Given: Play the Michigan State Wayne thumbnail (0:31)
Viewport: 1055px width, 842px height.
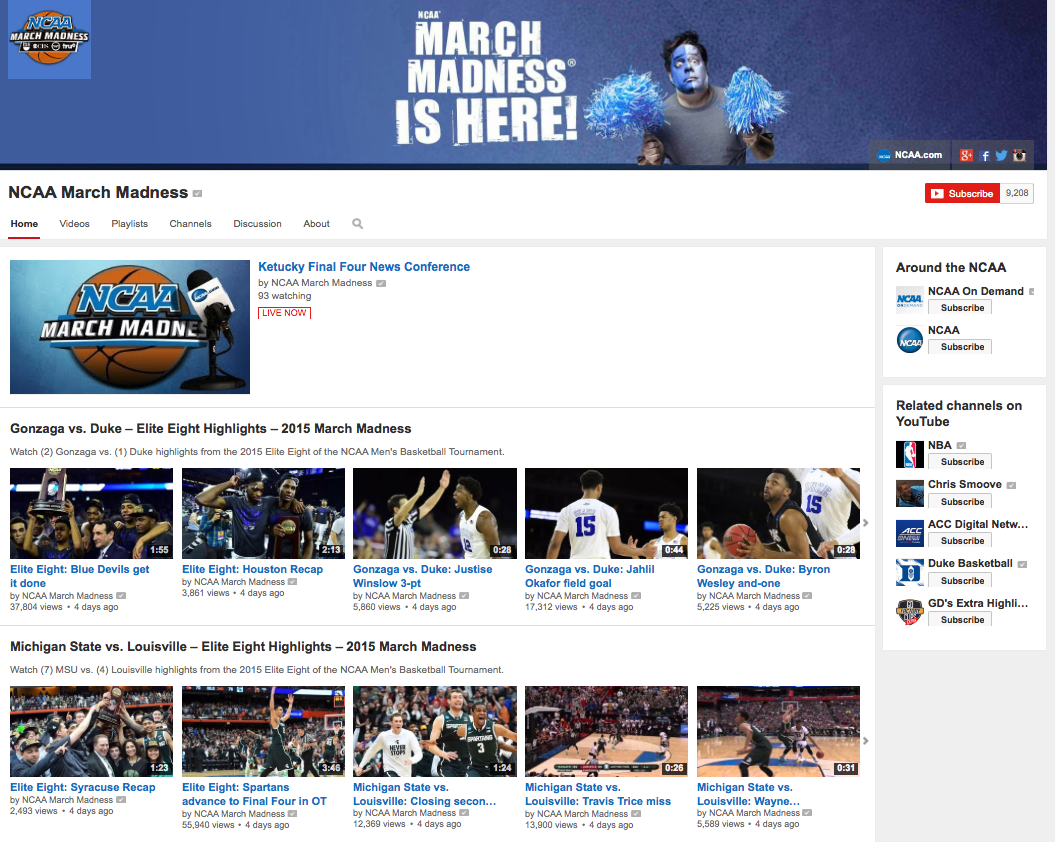Looking at the screenshot, I should [778, 731].
